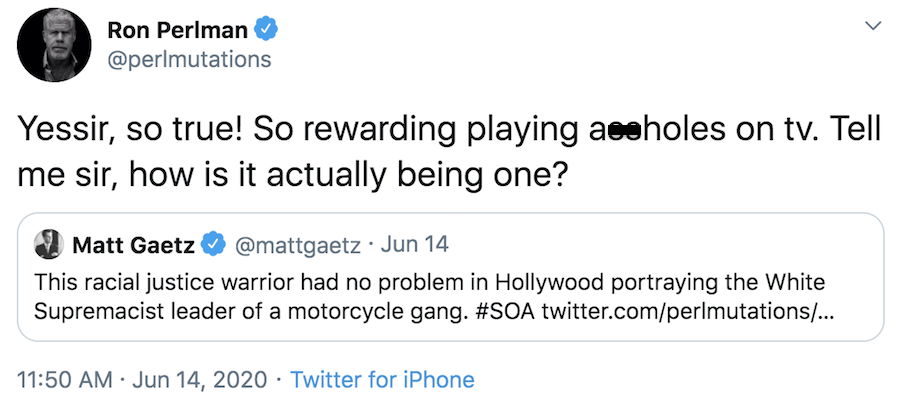Image resolution: width=900 pixels, height=406 pixels.
Task: Click Matt Gaetz's verified checkmark badge
Action: click(x=212, y=244)
